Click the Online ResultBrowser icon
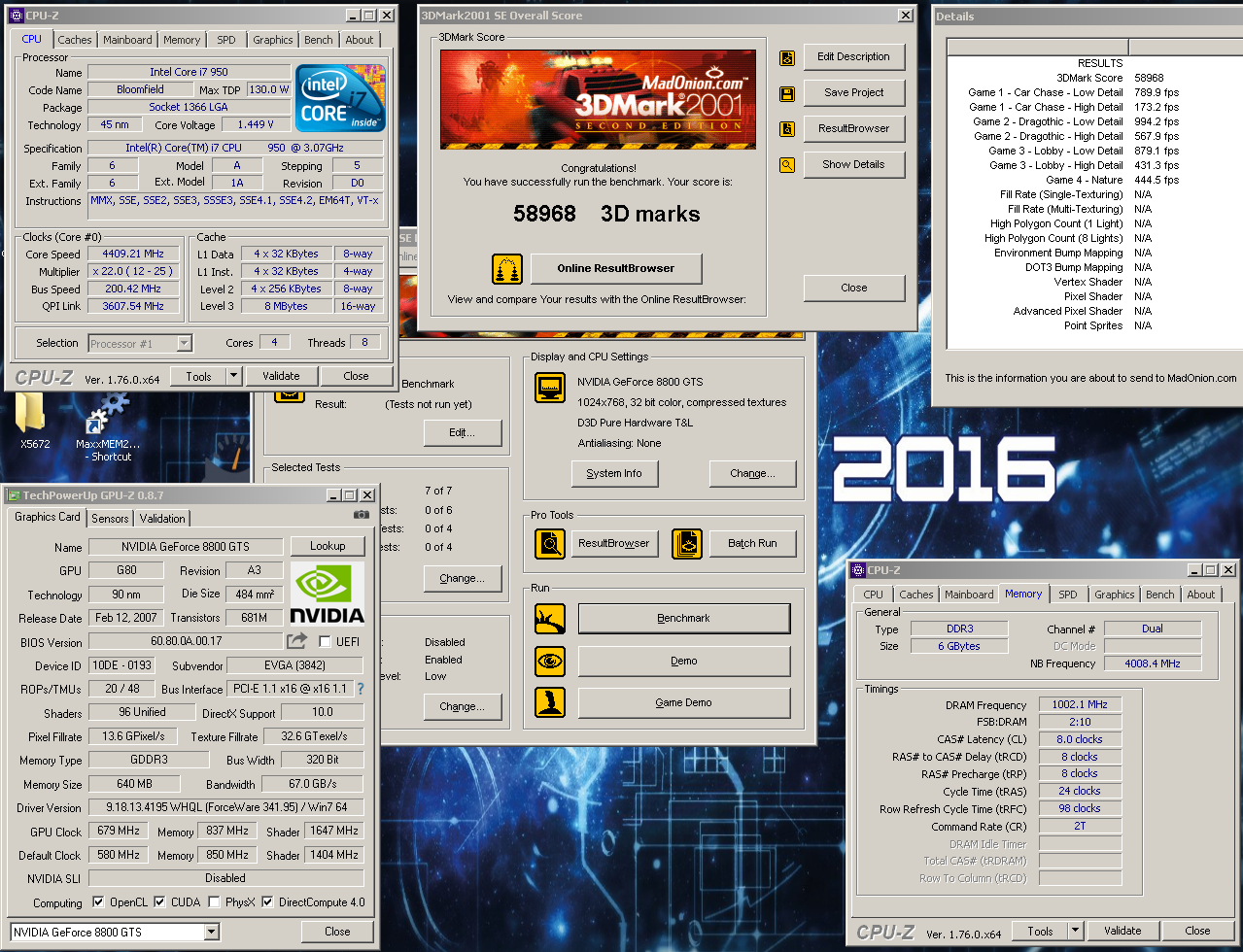 tap(506, 269)
